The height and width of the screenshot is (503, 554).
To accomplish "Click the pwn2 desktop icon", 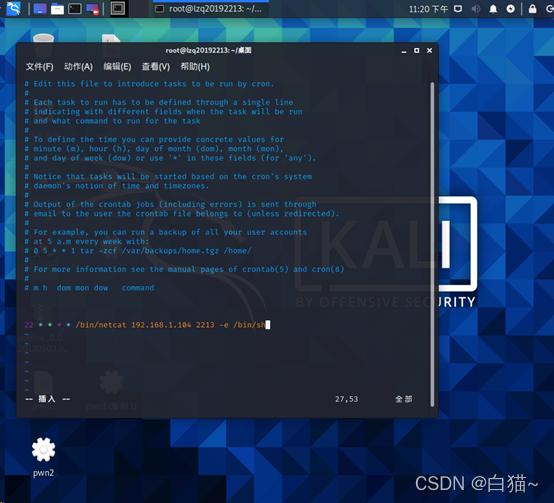I will [x=43, y=457].
